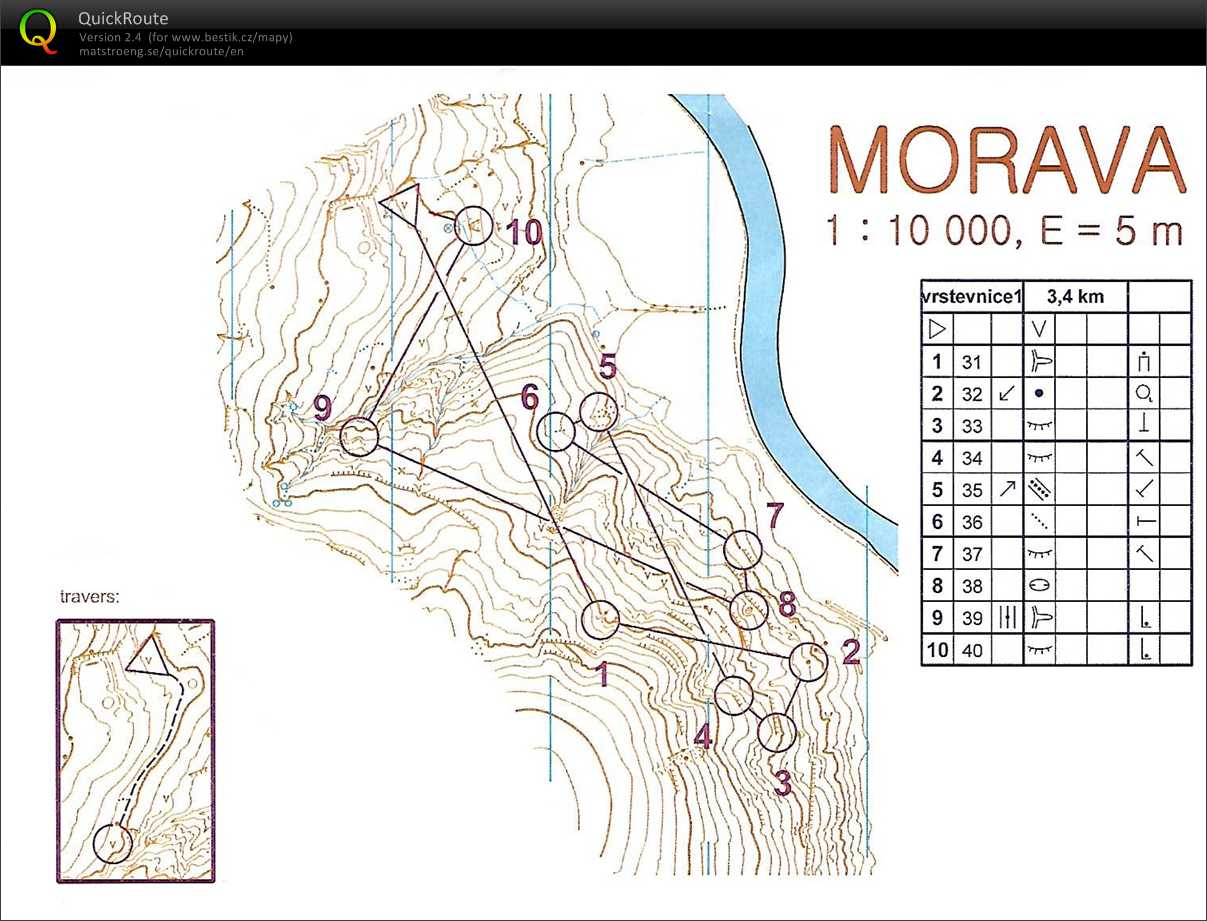This screenshot has height=921, width=1207.
Task: Click the control circle in the travers inset
Action: click(113, 843)
